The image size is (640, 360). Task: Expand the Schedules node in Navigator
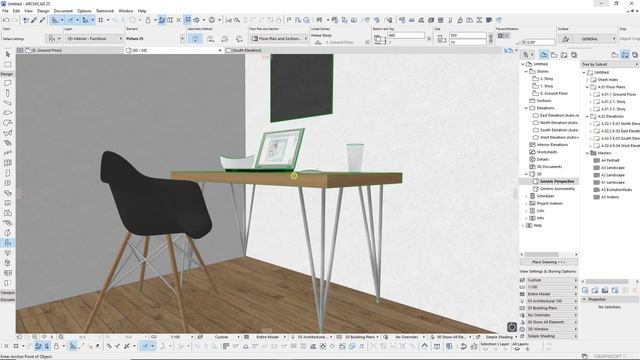[526, 196]
